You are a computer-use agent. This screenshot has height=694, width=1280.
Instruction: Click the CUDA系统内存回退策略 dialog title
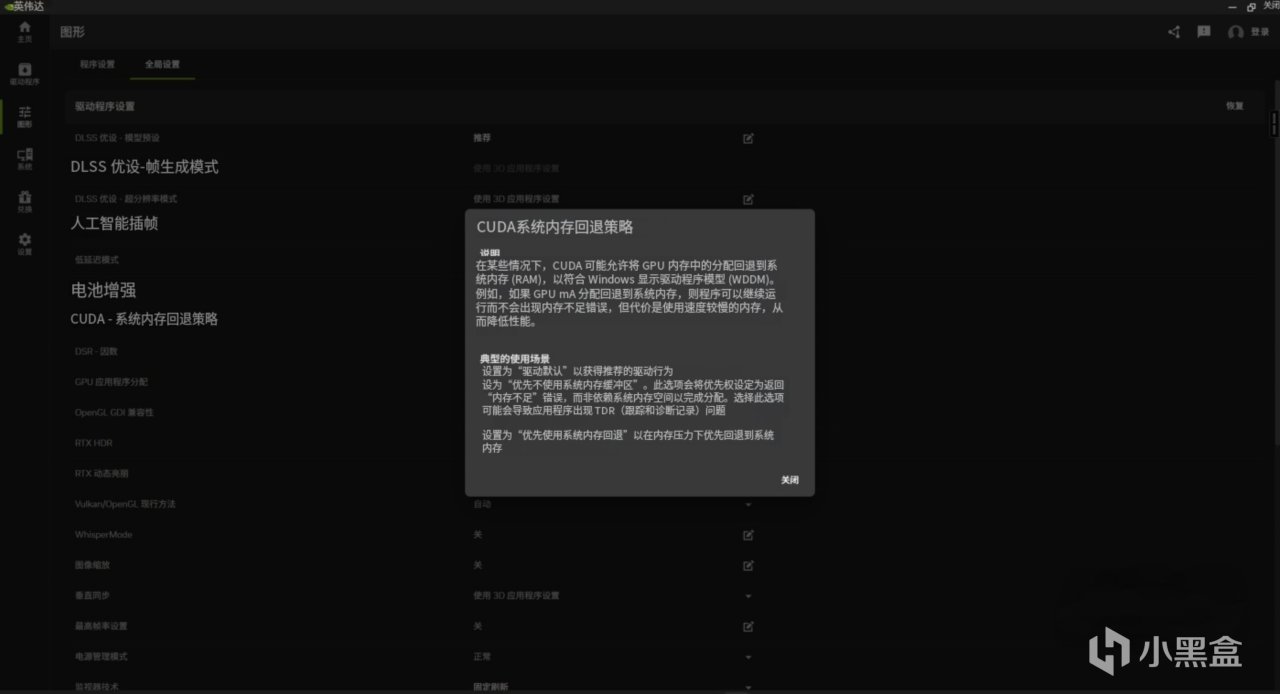[555, 227]
